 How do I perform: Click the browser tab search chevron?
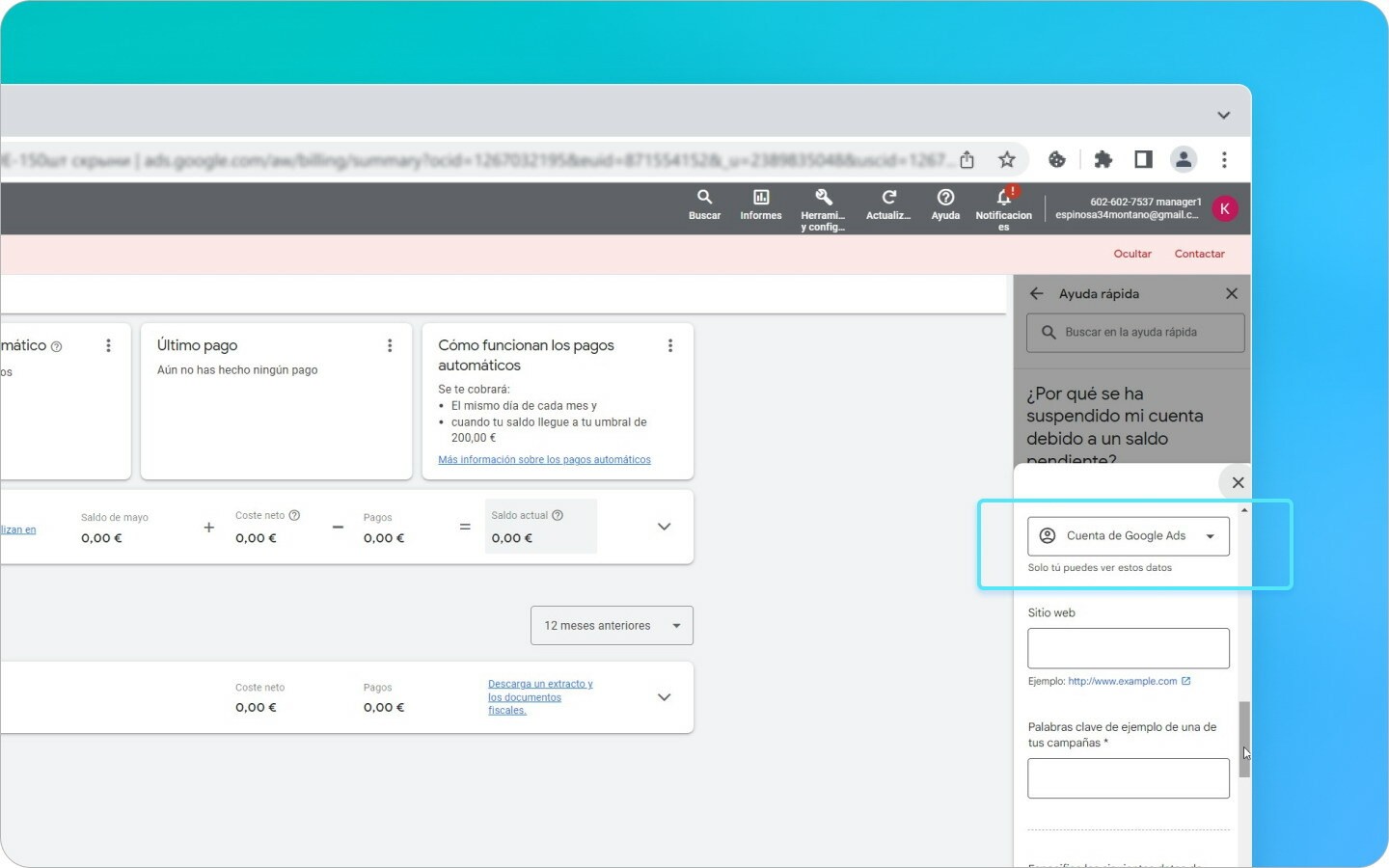pos(1223,115)
